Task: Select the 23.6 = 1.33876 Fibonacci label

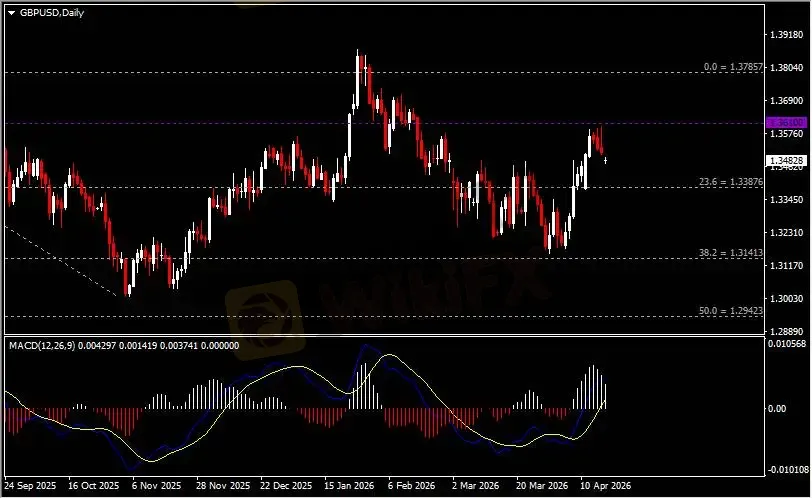Action: [730, 182]
